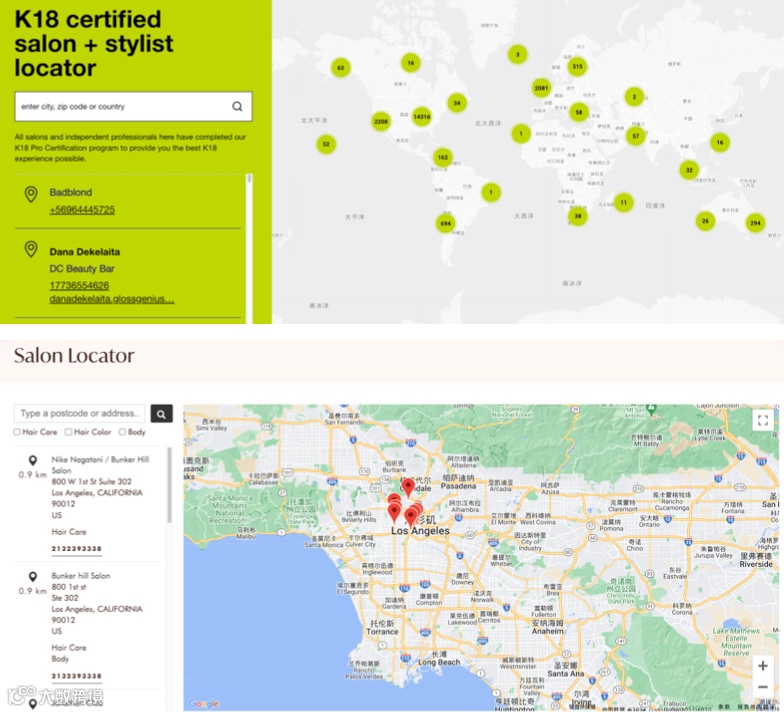The image size is (784, 712).
Task: Open the 58 map cluster
Action: 579,112
